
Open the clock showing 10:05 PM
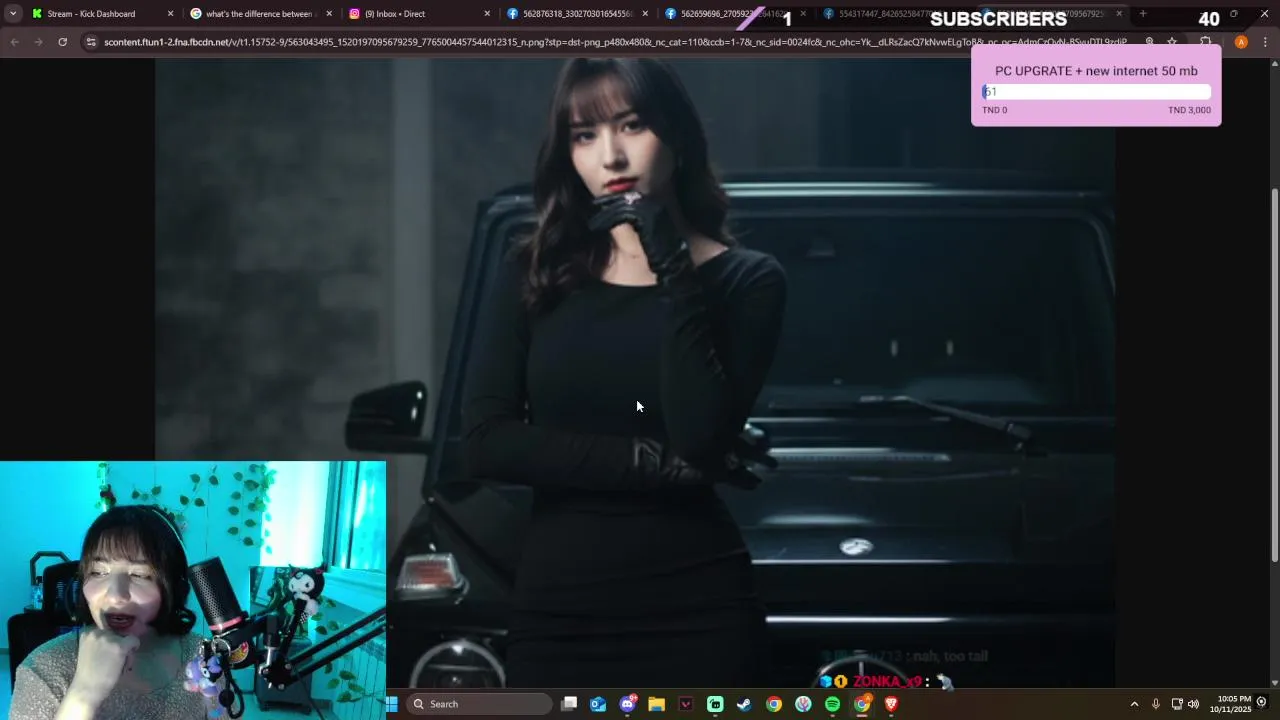[x=1230, y=704]
